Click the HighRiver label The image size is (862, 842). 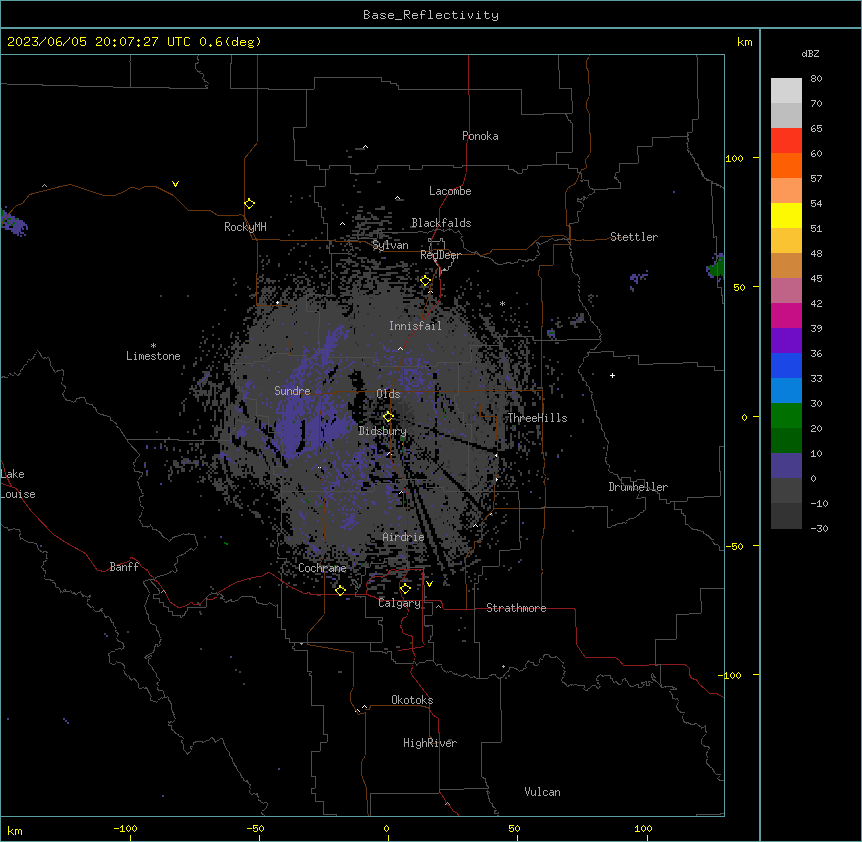point(430,743)
